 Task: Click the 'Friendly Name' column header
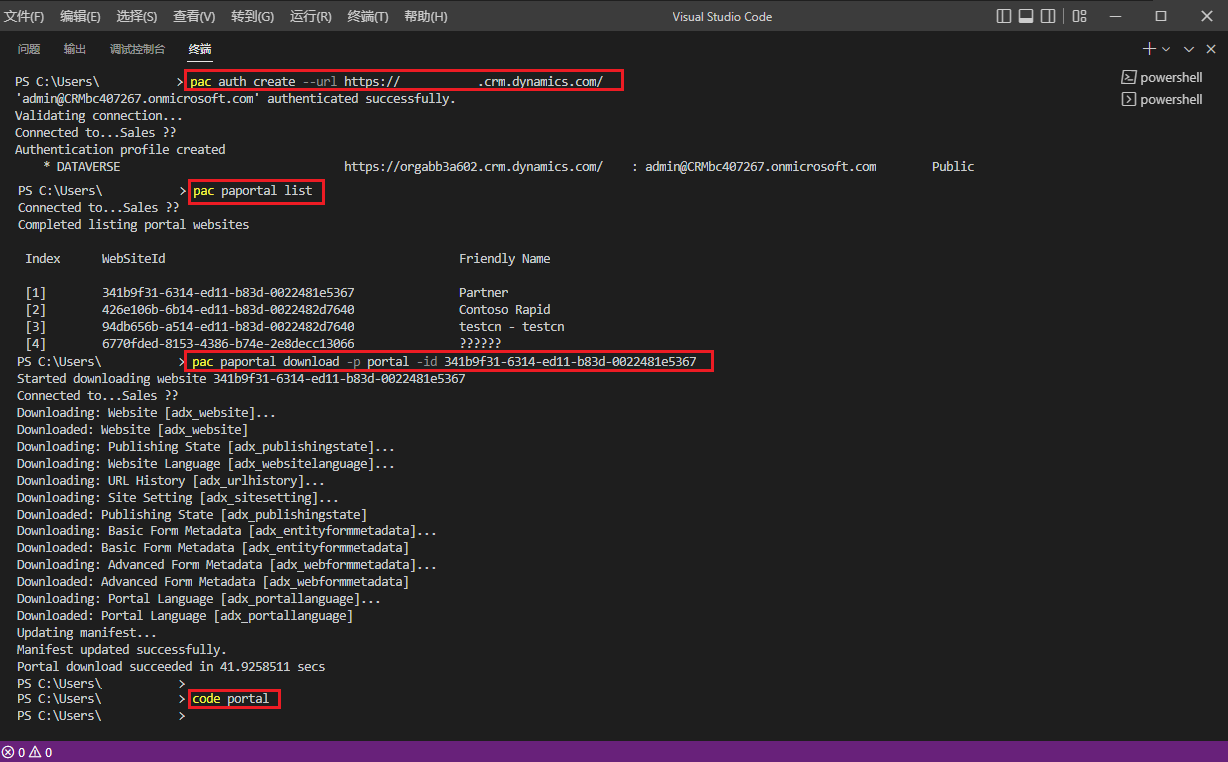tap(504, 258)
